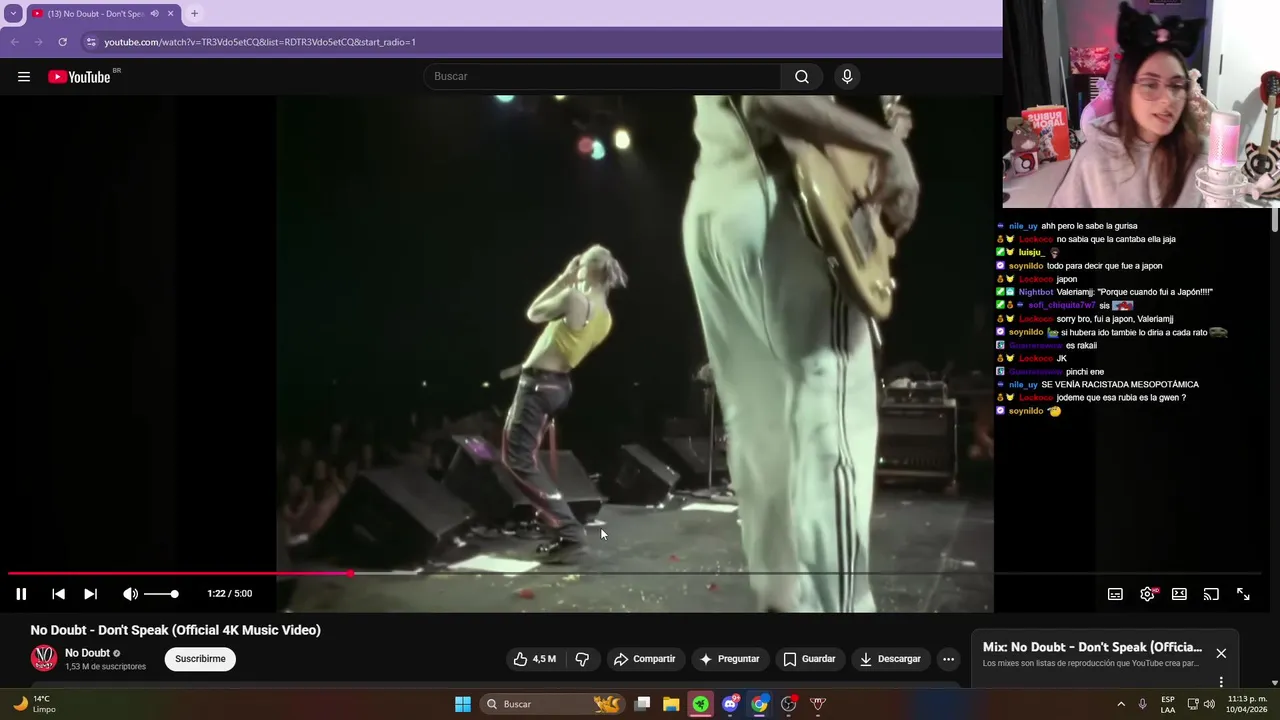Select the youtube.com URL address bar
The image size is (1280, 720).
tap(260, 42)
